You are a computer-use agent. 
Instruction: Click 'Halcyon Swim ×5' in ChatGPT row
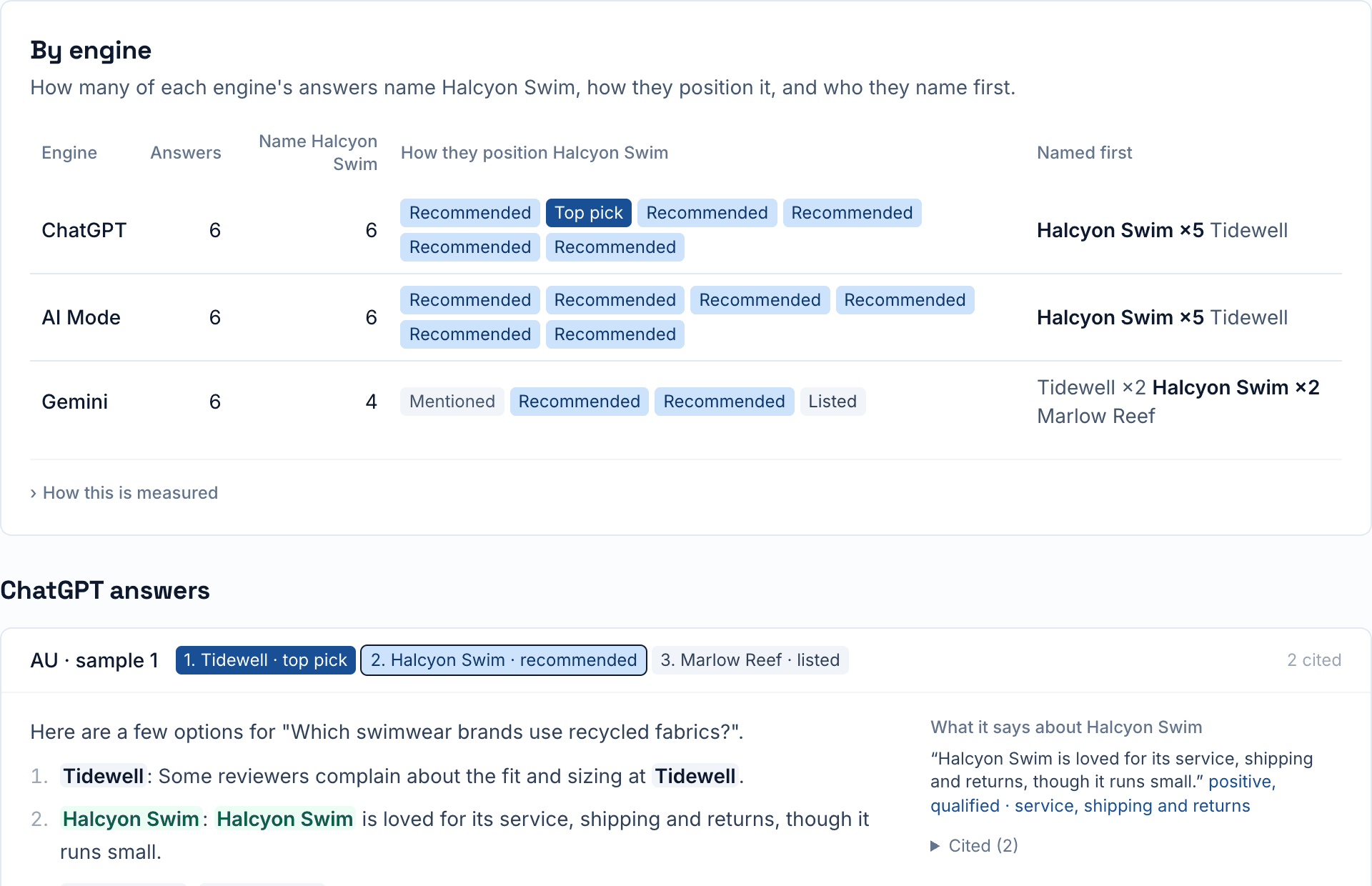[1120, 230]
